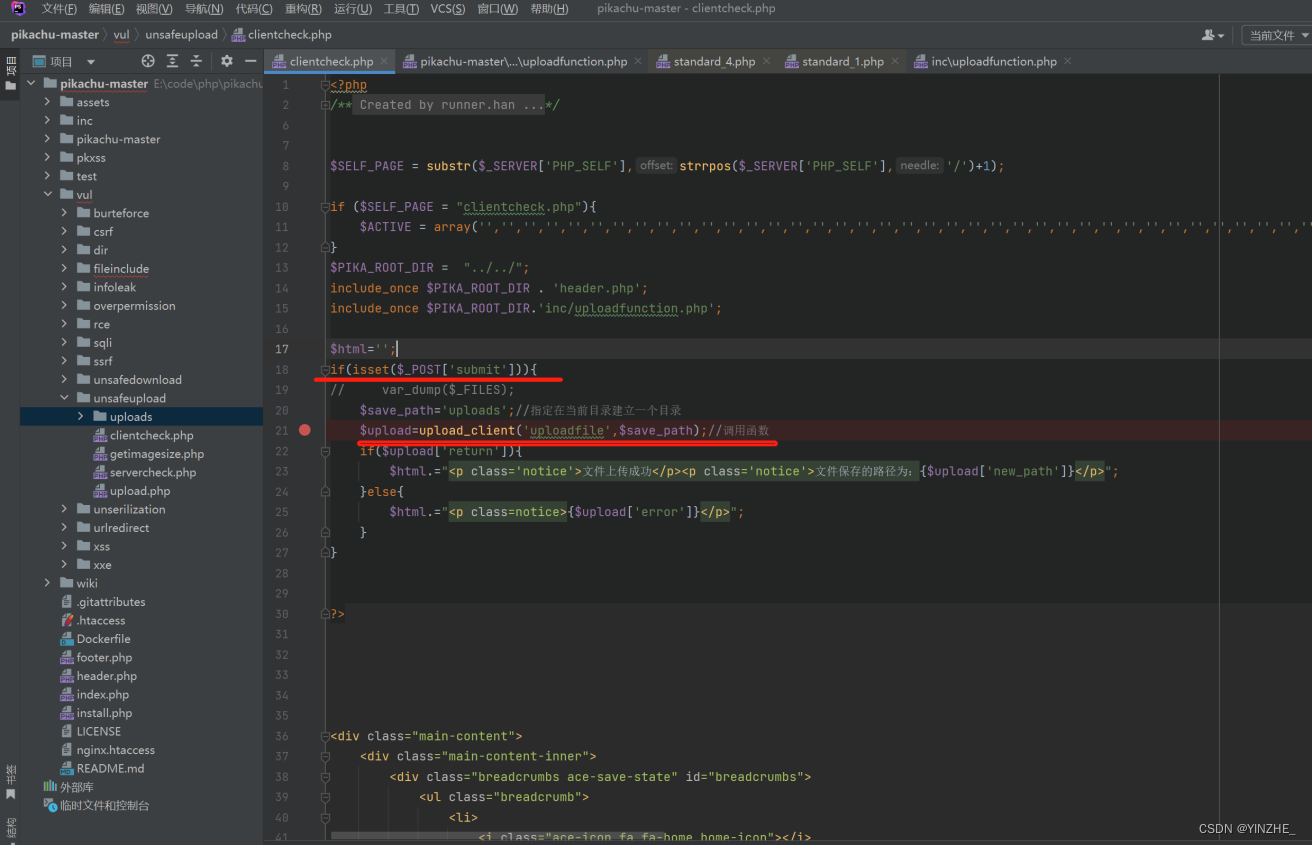Click the unsafeupload breadcrumb in navigation bar

tap(181, 35)
